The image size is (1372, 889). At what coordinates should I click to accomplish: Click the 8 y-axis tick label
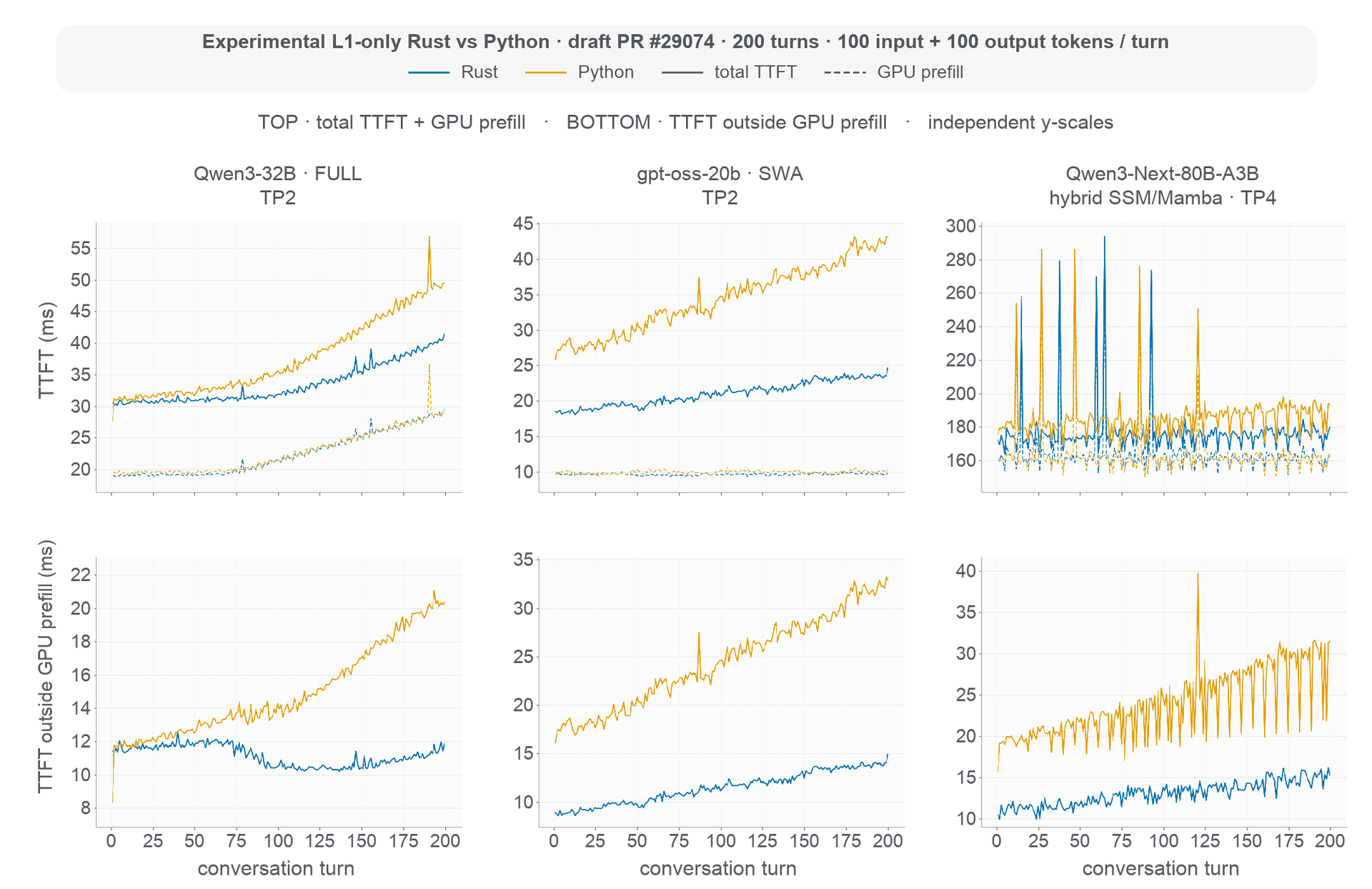coord(86,808)
